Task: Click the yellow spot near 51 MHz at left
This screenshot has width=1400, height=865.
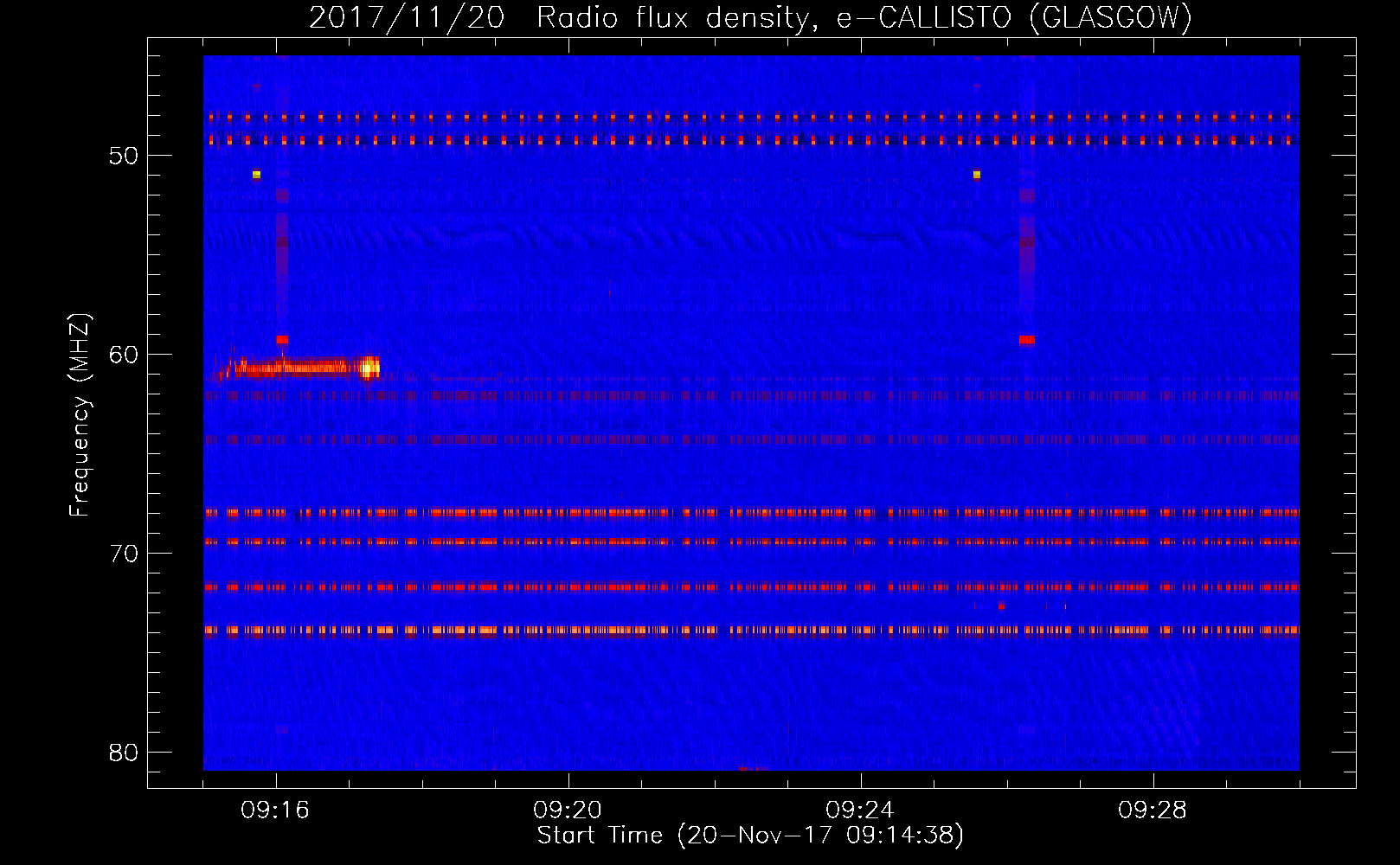Action: pos(256,175)
